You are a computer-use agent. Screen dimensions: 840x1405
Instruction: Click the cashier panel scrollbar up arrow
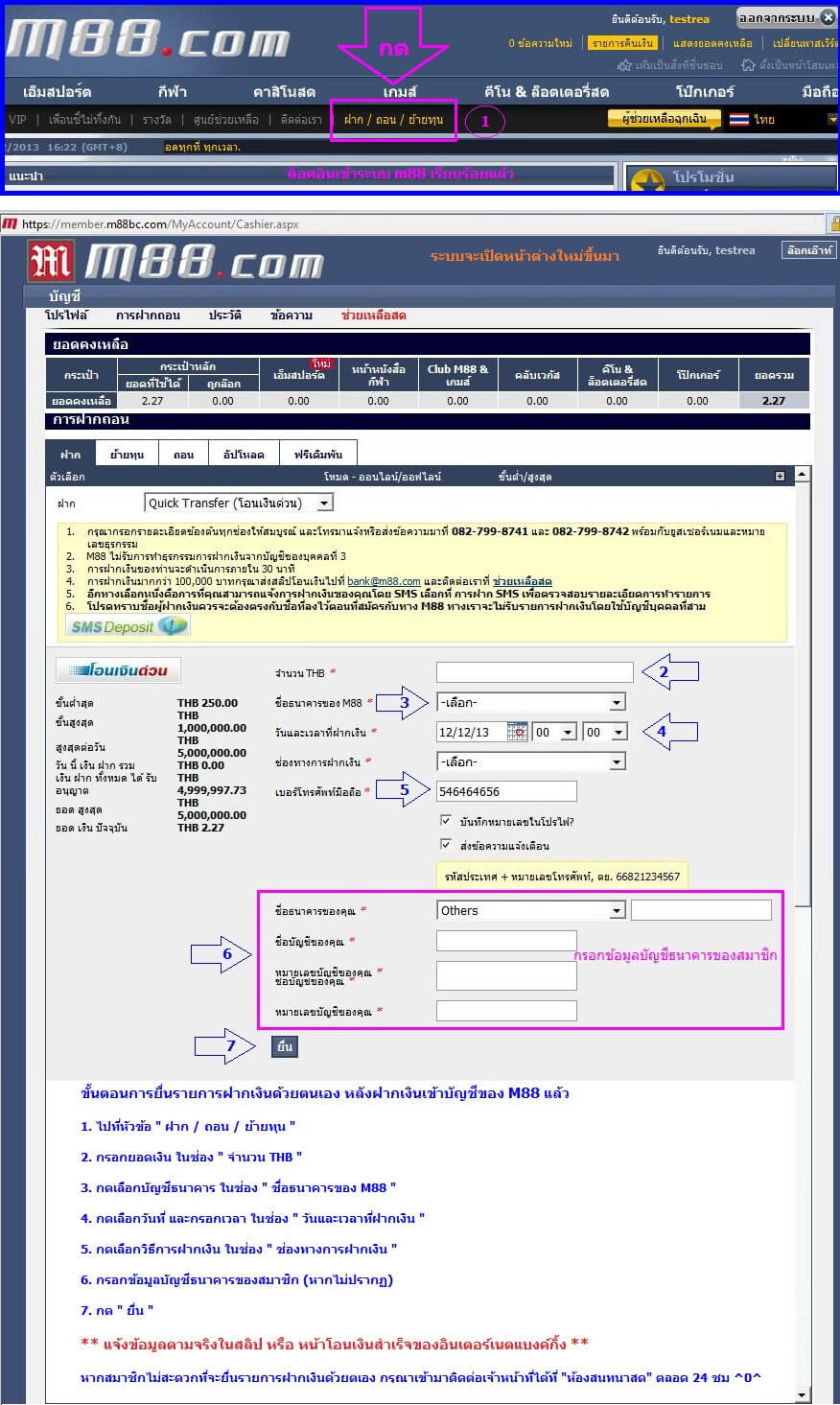[x=802, y=474]
